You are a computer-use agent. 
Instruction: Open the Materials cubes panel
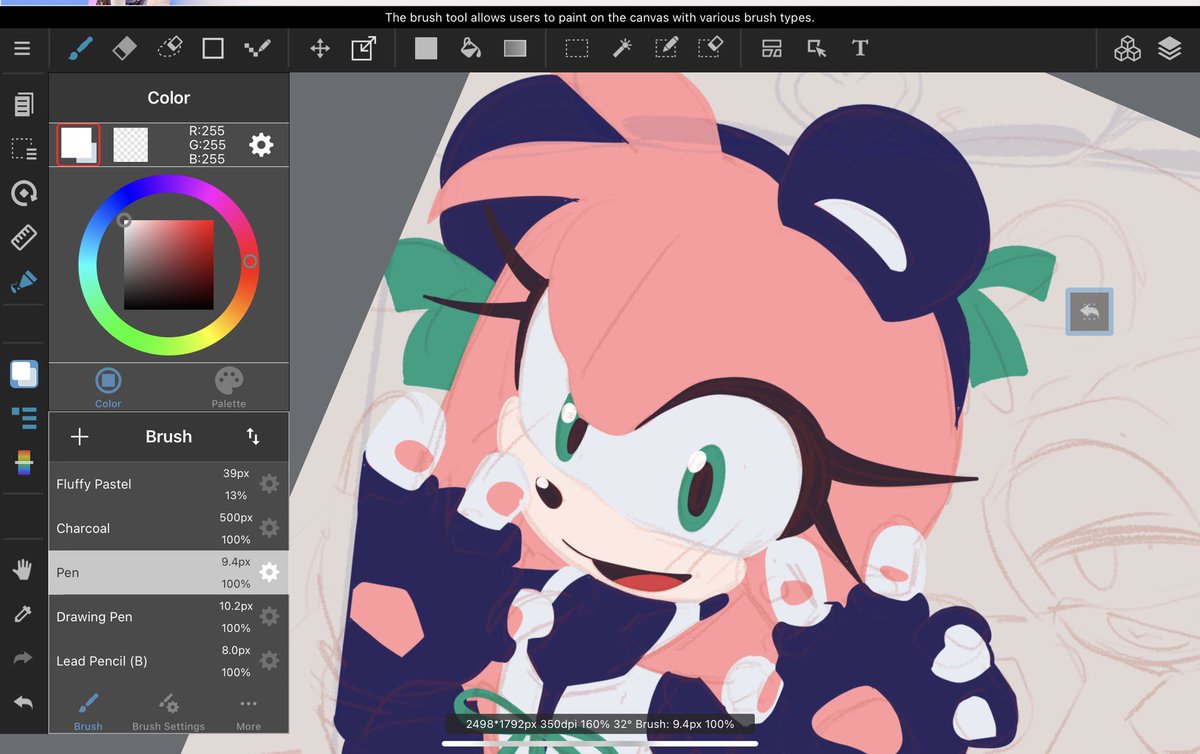1127,48
